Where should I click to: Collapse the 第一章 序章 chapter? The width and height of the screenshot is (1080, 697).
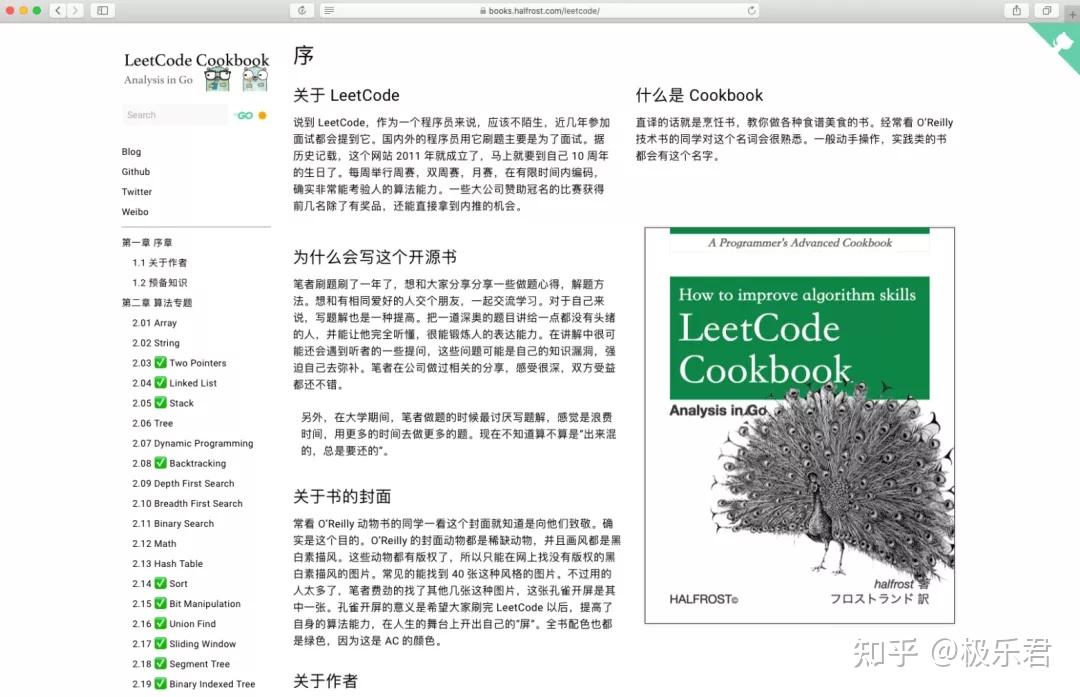point(155,243)
